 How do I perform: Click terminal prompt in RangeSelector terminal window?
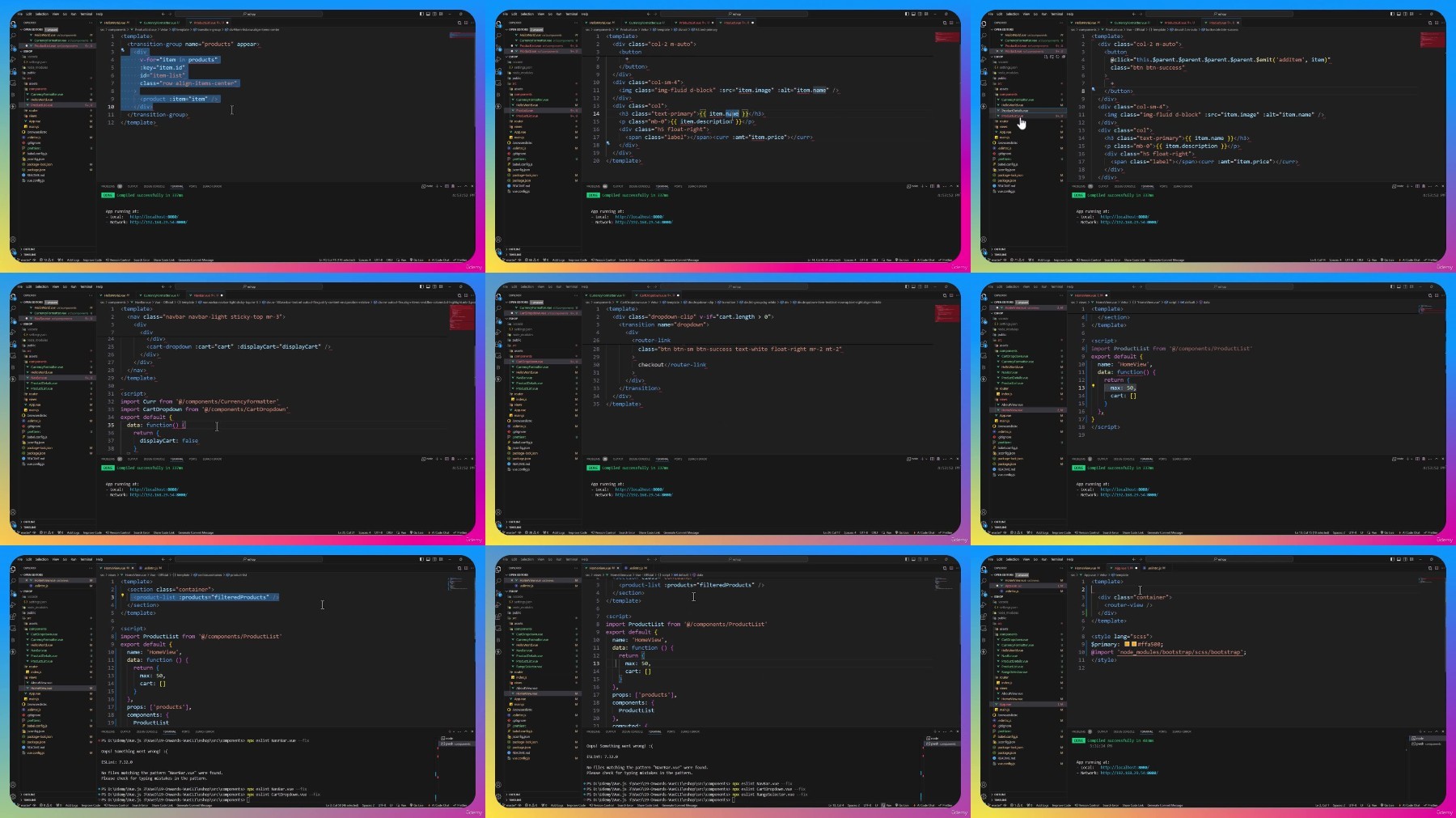[x=661, y=799]
